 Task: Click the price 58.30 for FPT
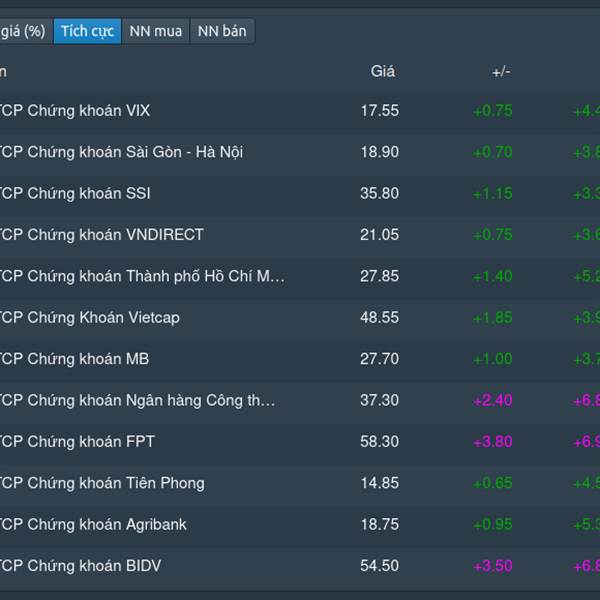pos(379,442)
